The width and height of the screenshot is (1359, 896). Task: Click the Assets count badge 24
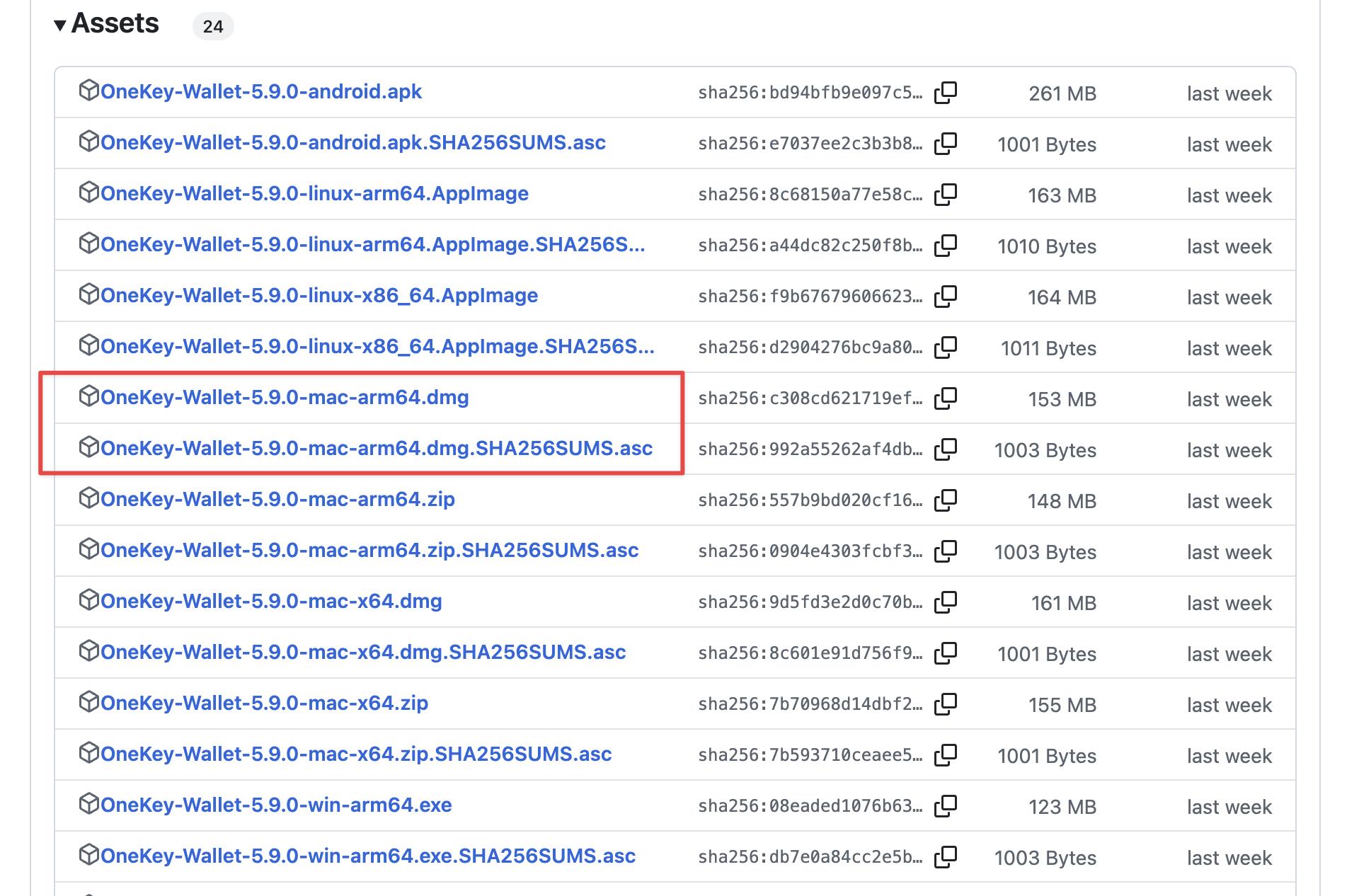tap(213, 27)
